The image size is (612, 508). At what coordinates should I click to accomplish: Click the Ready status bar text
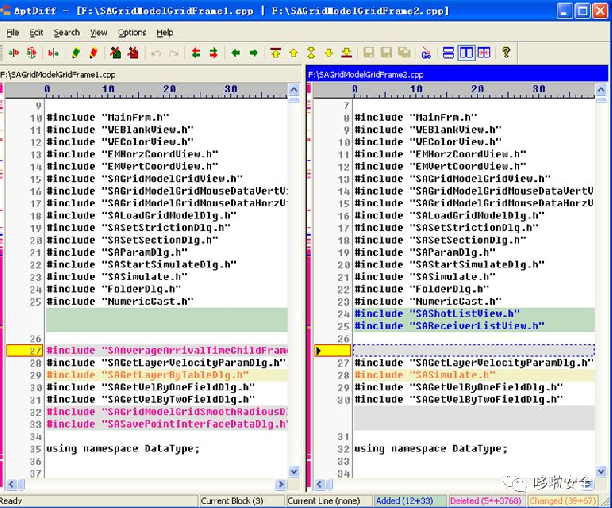point(11,501)
